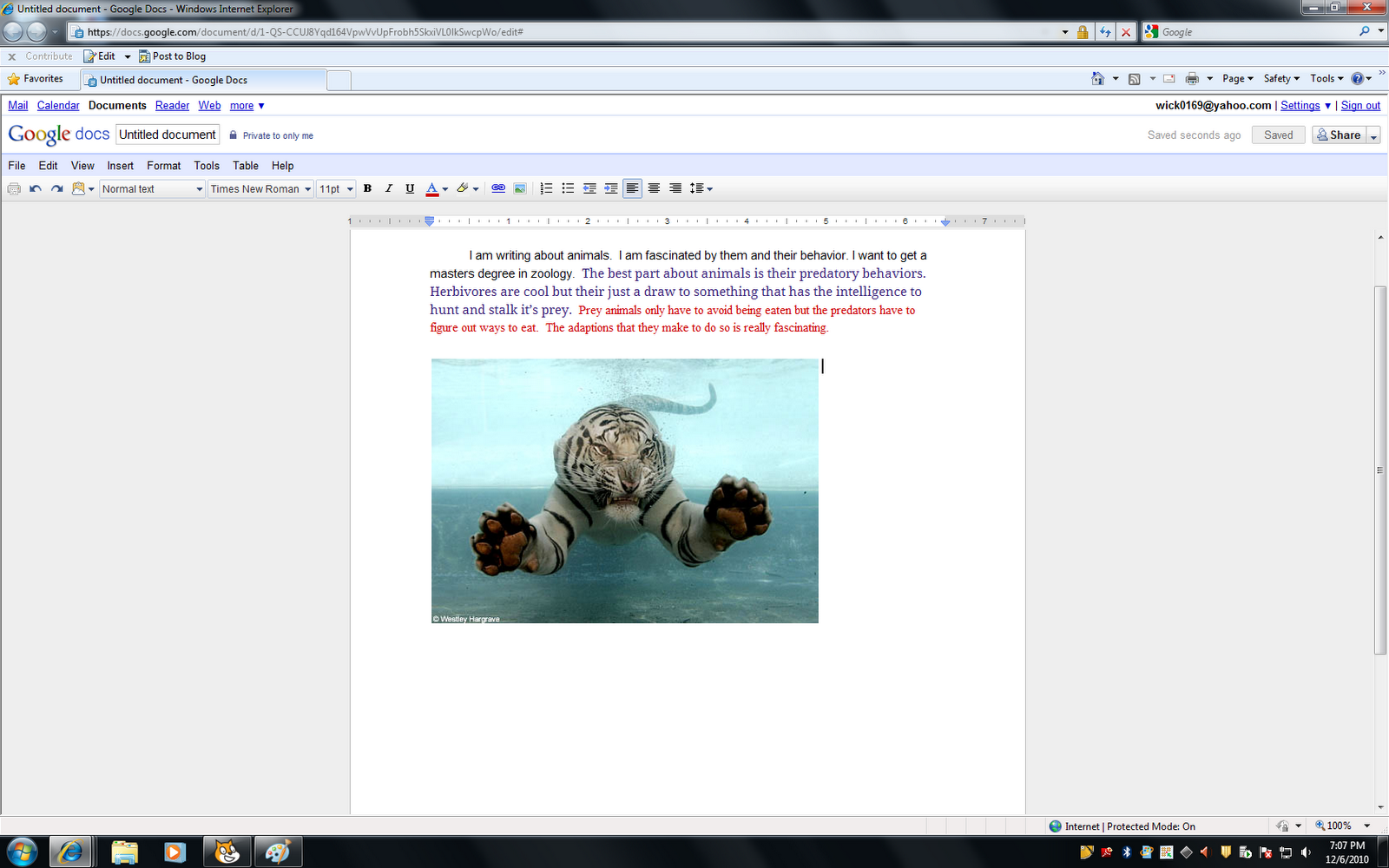Click the Share button
The image size is (1389, 868).
point(1339,135)
